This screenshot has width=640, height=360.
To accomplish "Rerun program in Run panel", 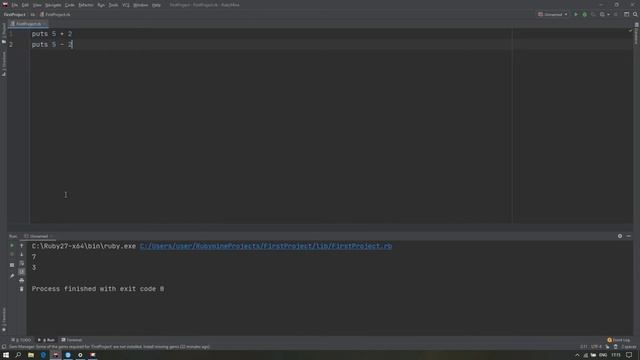I will pos(12,246).
